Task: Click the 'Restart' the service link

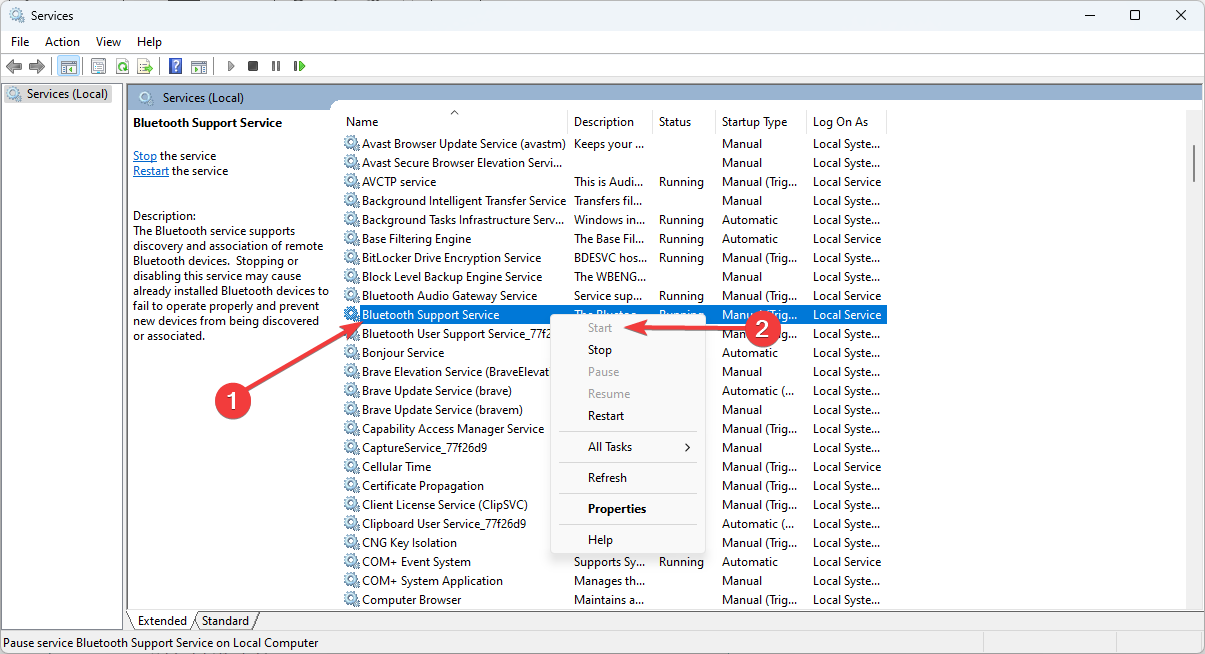Action: click(151, 171)
